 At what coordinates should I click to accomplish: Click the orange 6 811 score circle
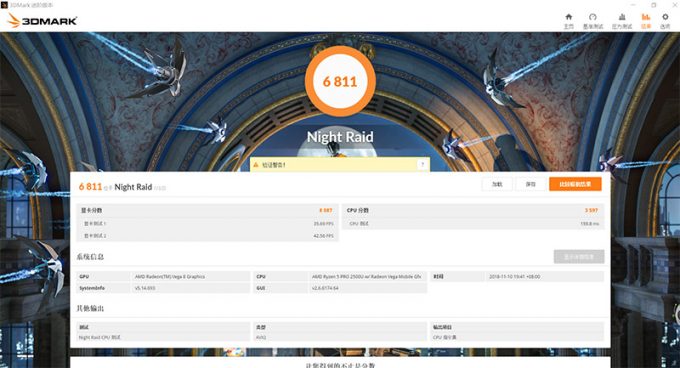340,81
